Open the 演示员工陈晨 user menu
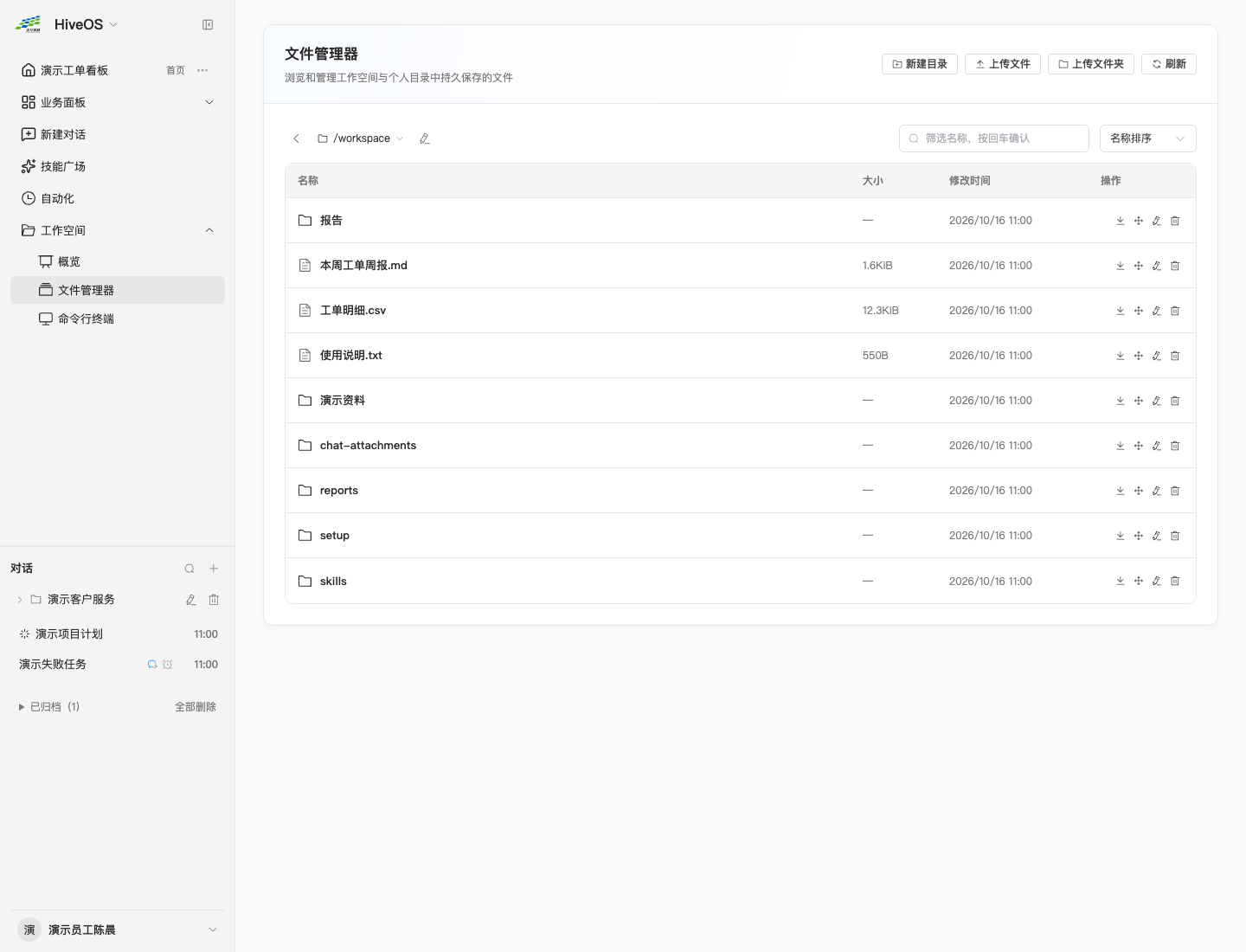Viewport: 1246px width, 952px height. point(118,929)
